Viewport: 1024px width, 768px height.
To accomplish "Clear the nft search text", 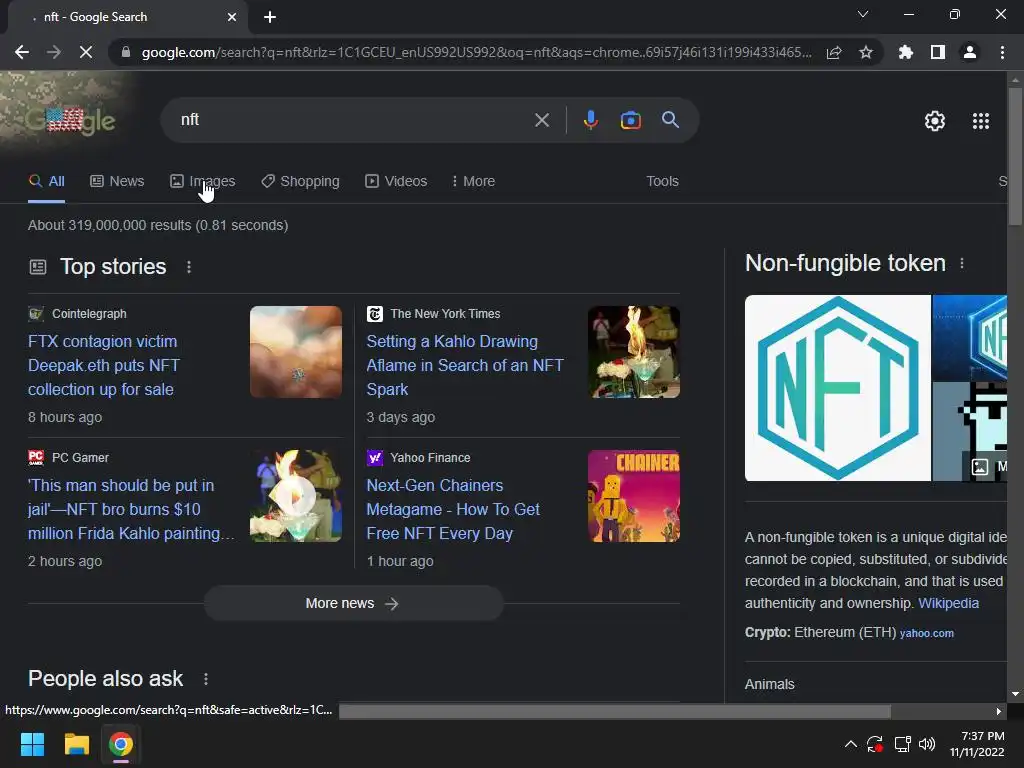I will click(x=541, y=120).
